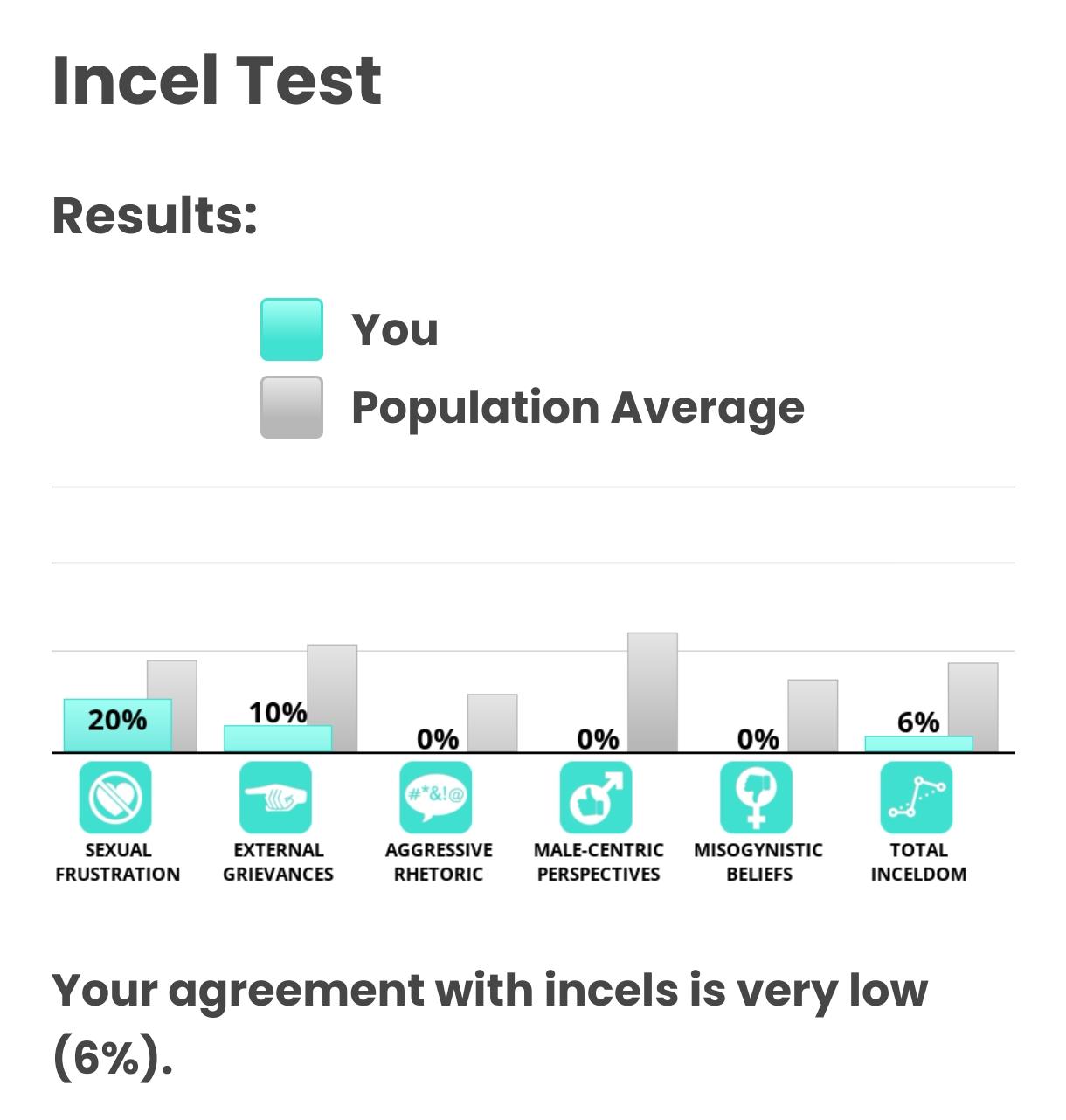This screenshot has height=1120, width=1066.
Task: Click the teal "You" legend swatch
Action: click(292, 329)
